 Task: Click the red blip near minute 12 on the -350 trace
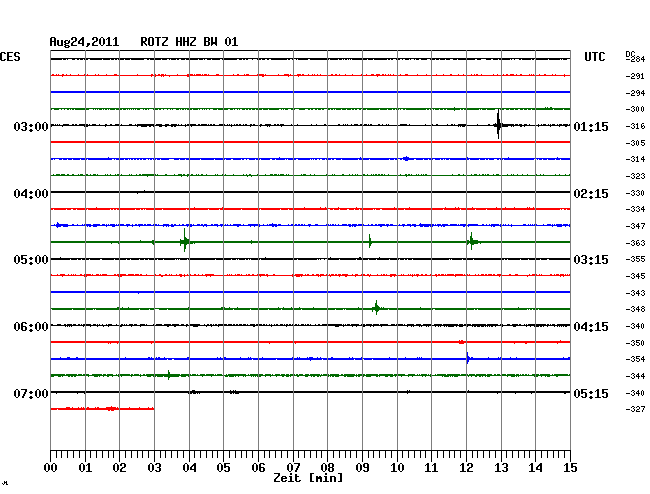click(x=462, y=342)
